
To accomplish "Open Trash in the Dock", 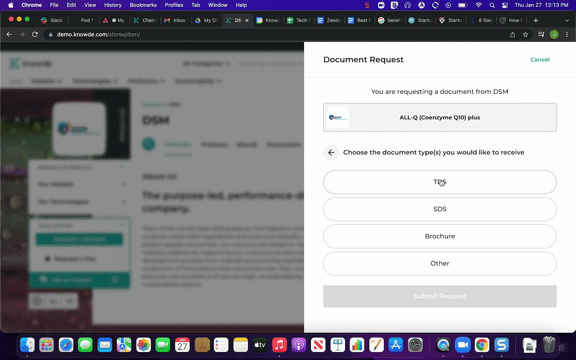I will pos(549,345).
